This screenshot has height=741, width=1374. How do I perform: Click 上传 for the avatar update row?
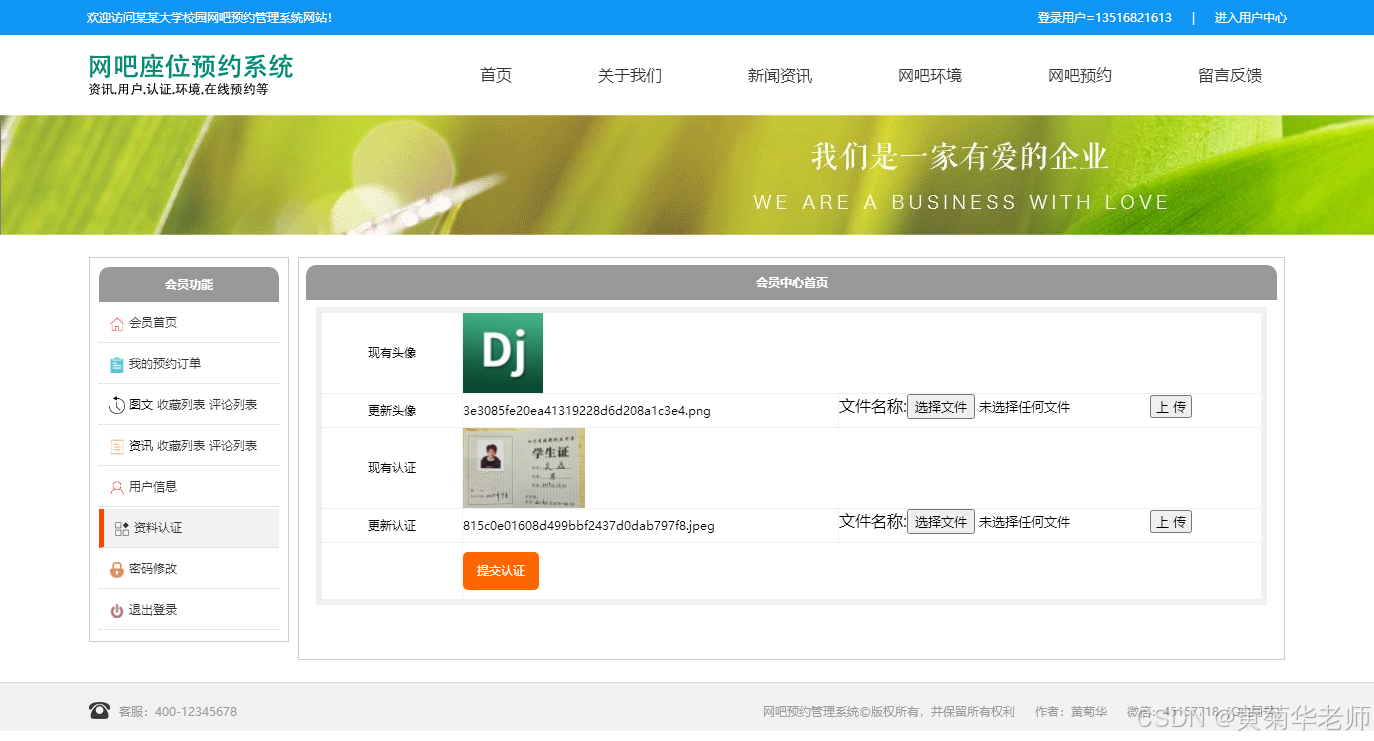tap(1170, 406)
